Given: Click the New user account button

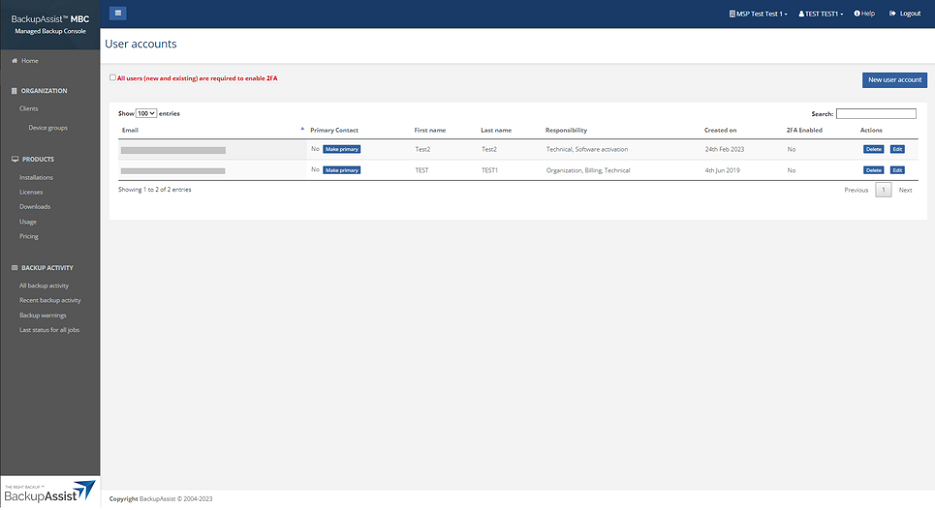Looking at the screenshot, I should click(894, 80).
